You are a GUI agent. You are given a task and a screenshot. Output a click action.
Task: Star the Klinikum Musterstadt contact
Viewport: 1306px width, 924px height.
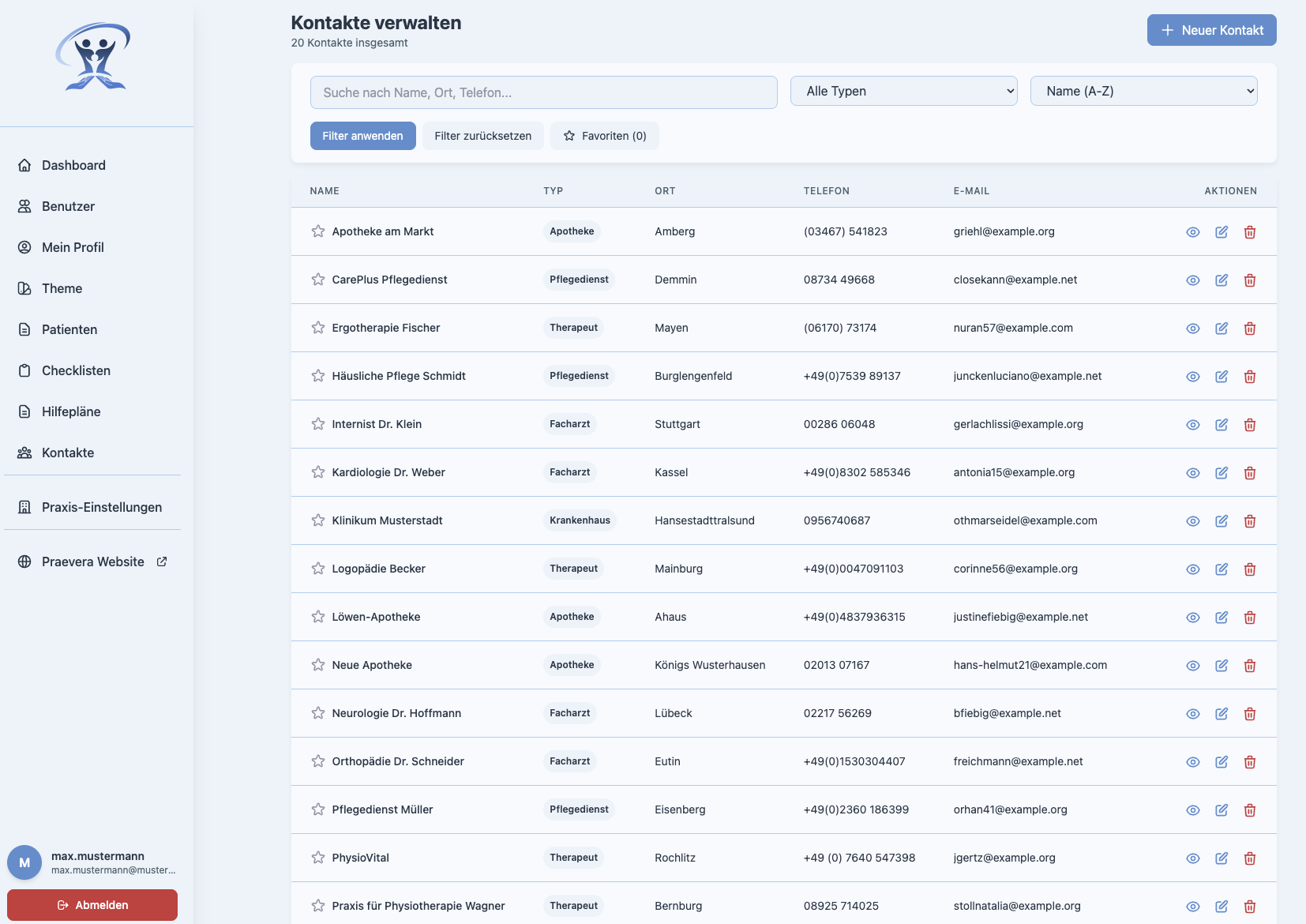point(318,520)
